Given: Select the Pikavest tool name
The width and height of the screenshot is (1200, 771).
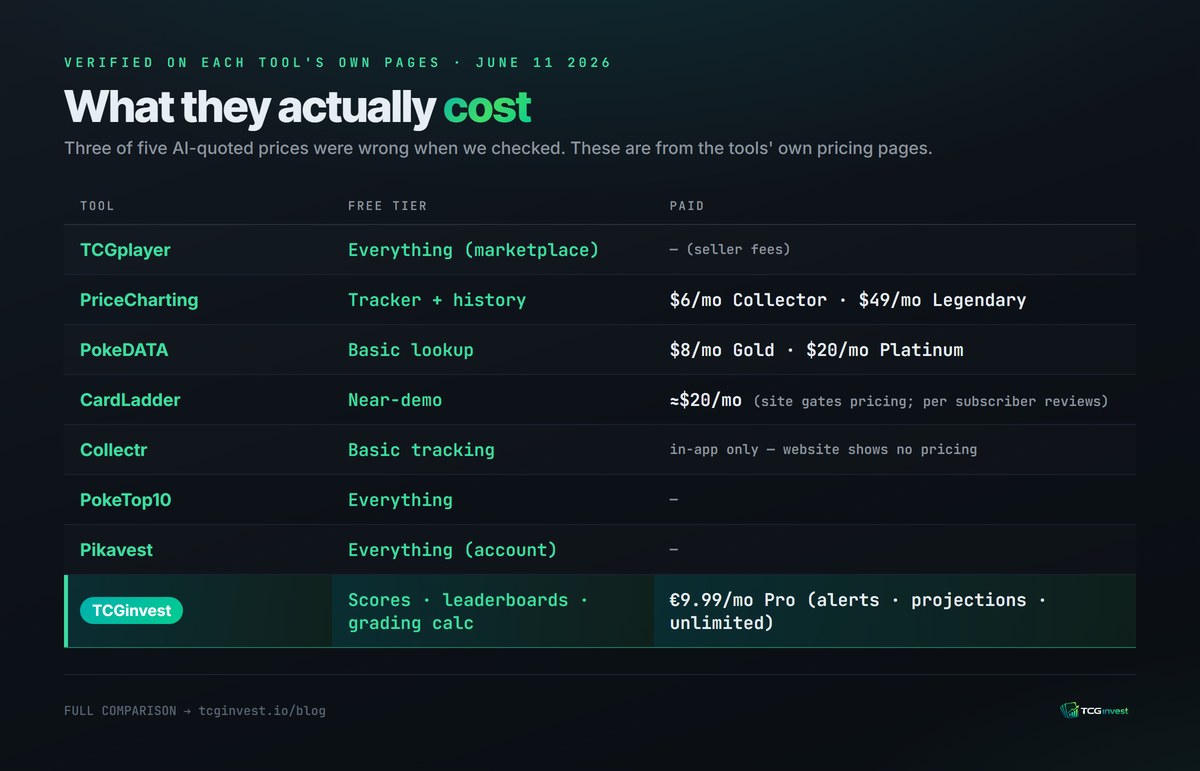Looking at the screenshot, I should [116, 550].
